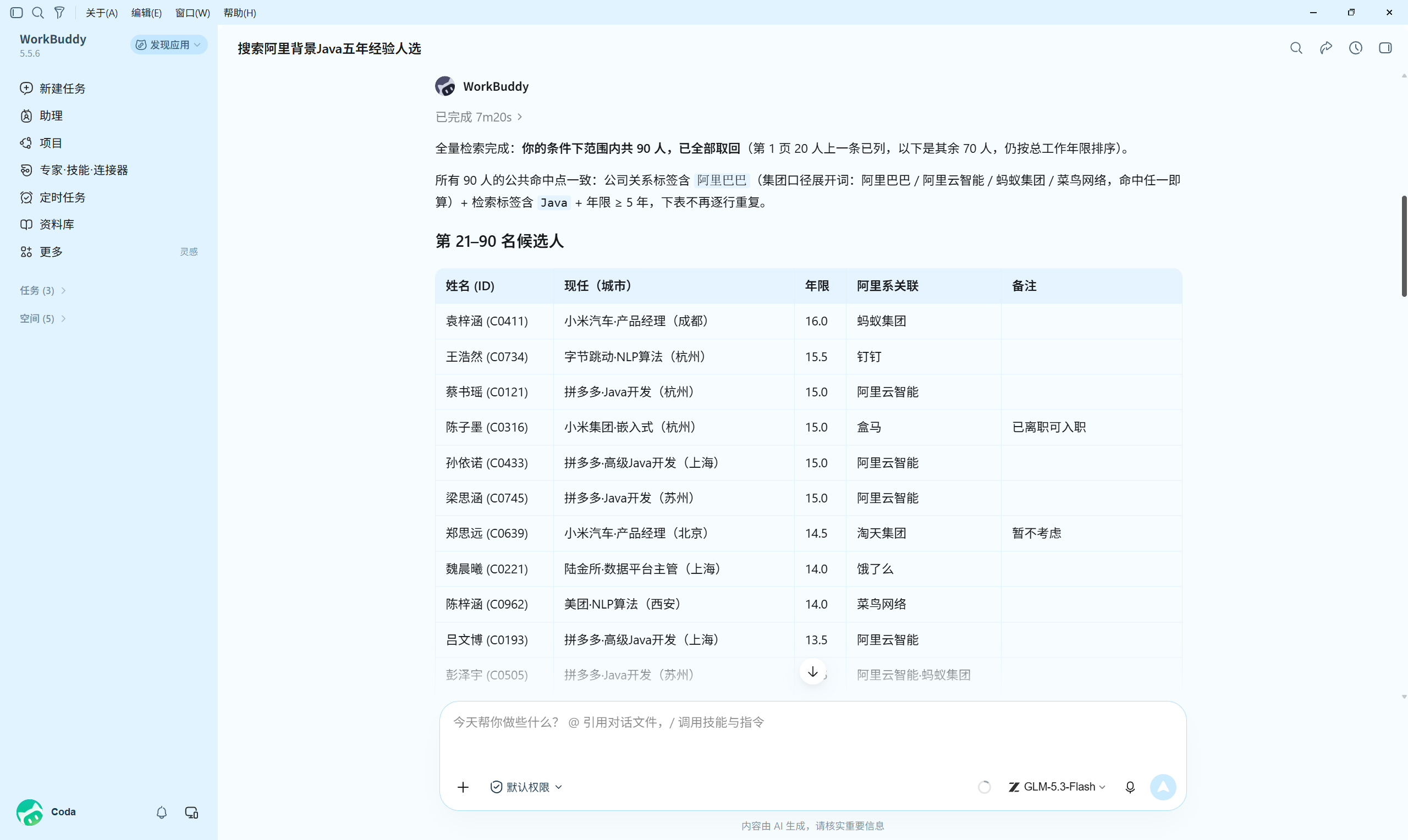Open notifications bell icon
This screenshot has height=840, width=1408.
(161, 813)
